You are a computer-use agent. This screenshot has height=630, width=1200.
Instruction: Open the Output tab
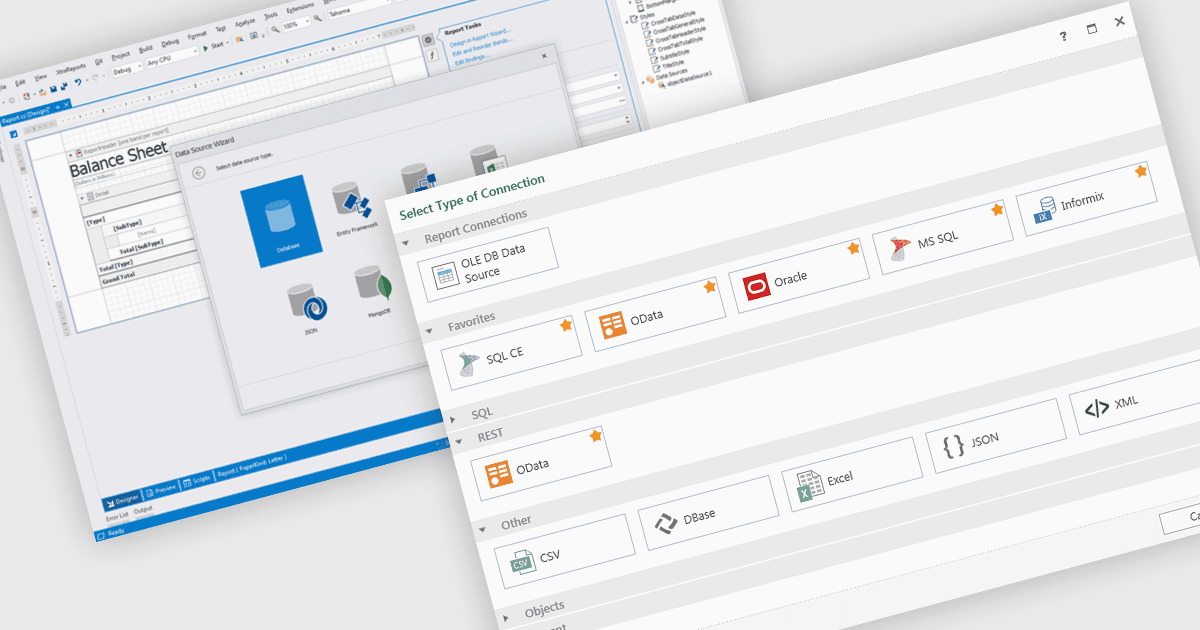(144, 509)
